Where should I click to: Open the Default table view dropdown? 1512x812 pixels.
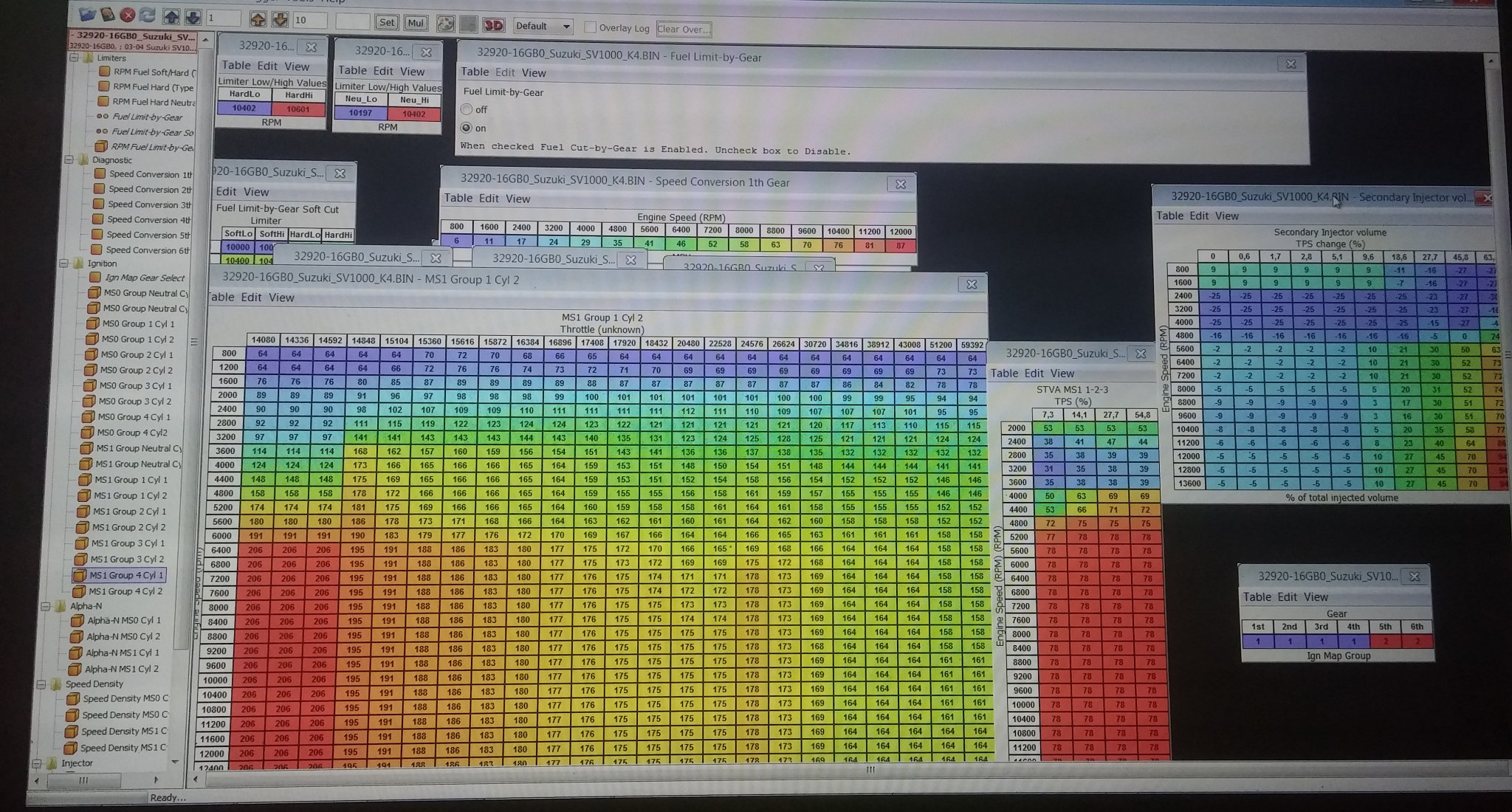[543, 26]
